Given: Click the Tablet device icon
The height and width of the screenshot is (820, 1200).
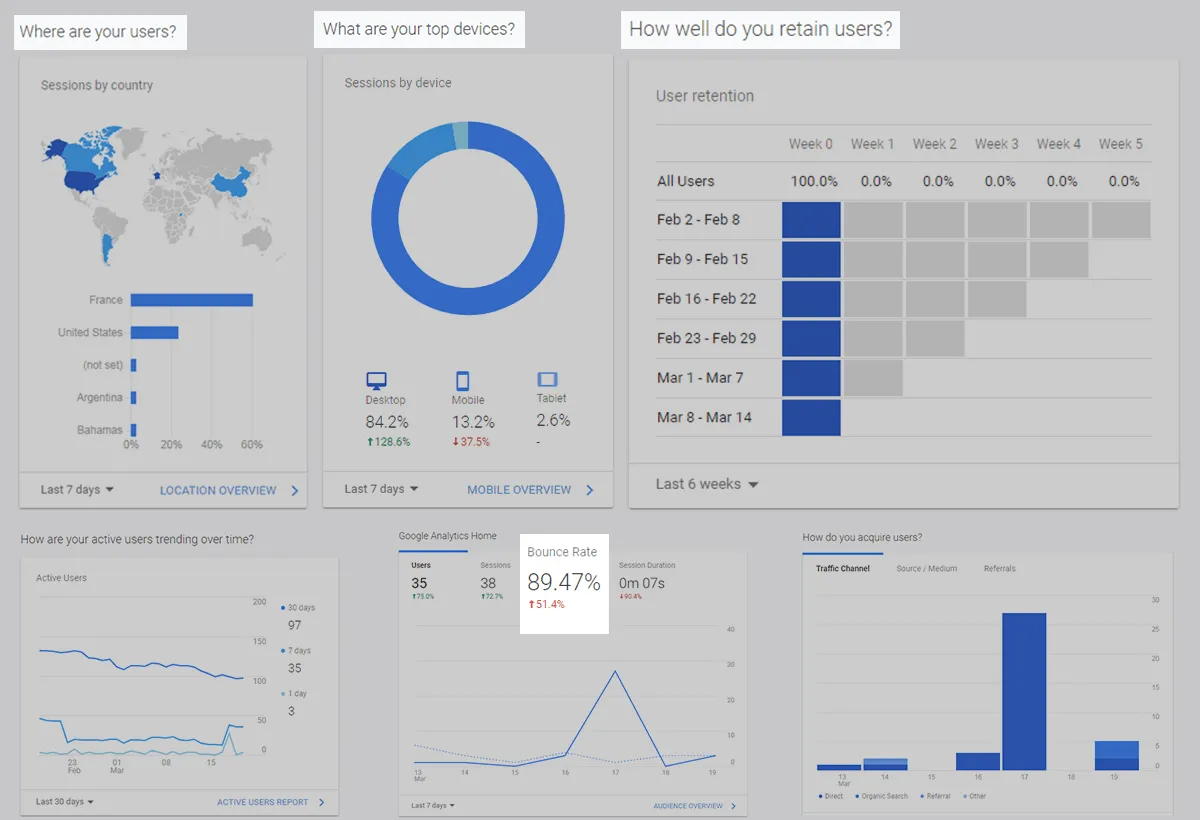Looking at the screenshot, I should 547,380.
